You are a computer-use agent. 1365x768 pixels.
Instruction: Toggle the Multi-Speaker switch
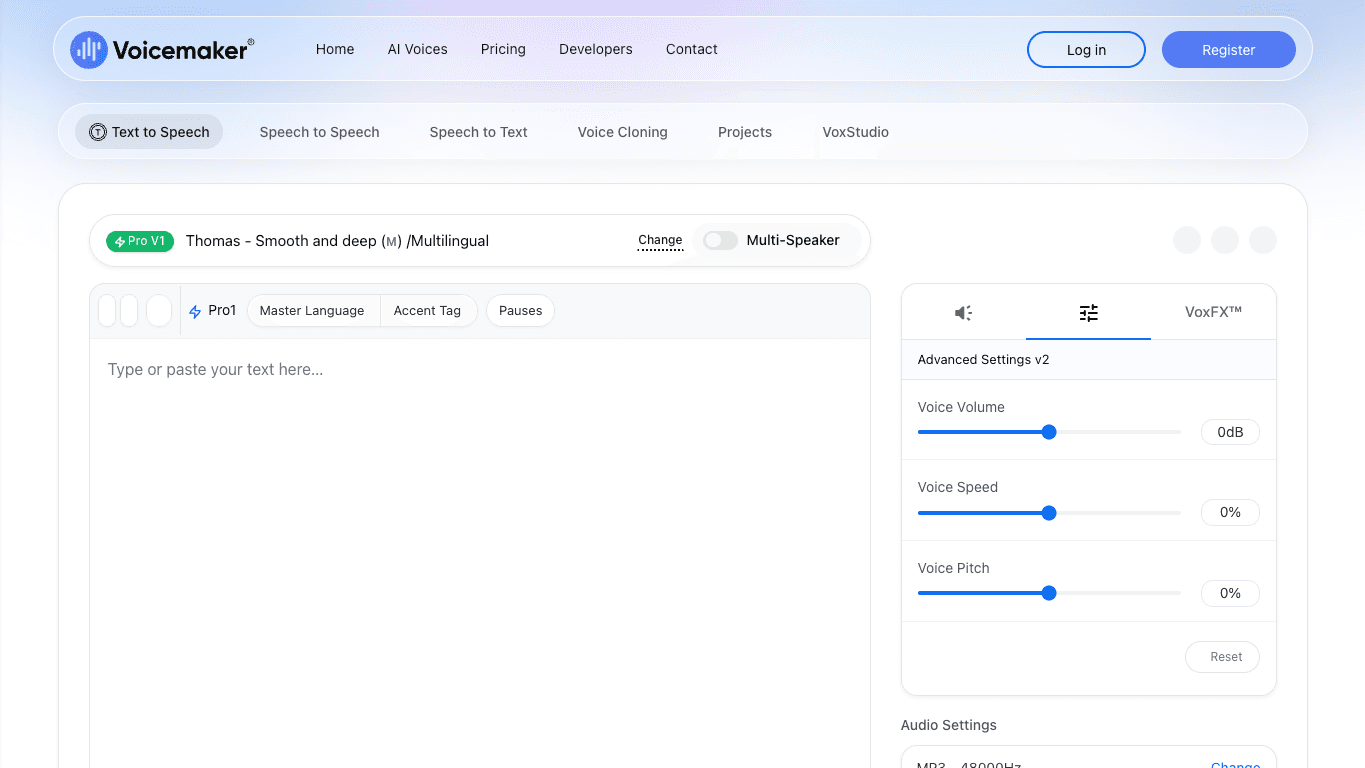[x=720, y=240]
